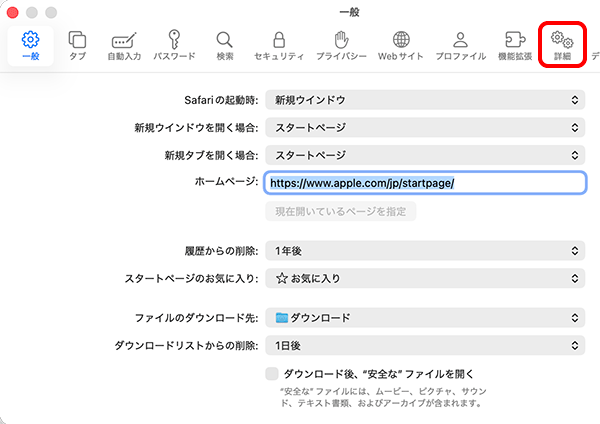Image resolution: width=600 pixels, height=424 pixels.
Task: Open the プロファイル person icon
Action: [x=460, y=40]
